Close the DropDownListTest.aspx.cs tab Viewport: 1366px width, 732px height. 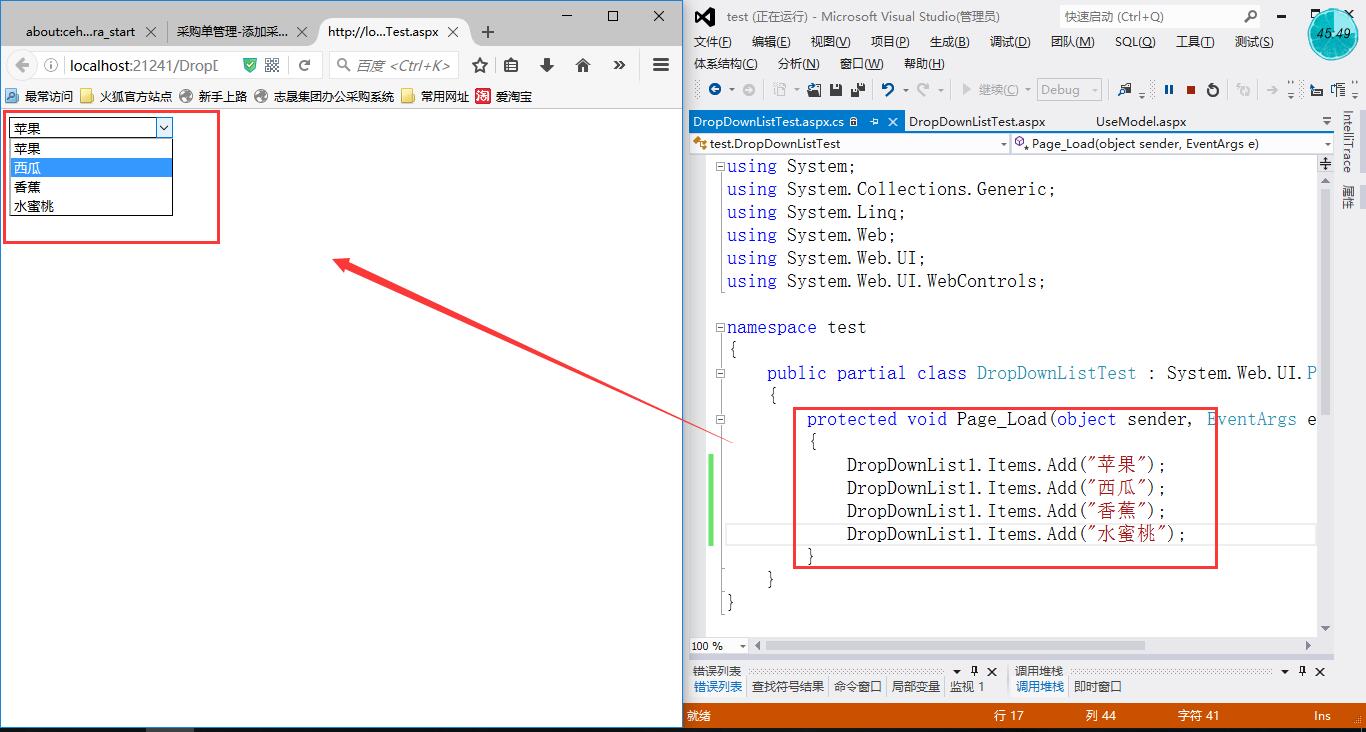[x=893, y=122]
